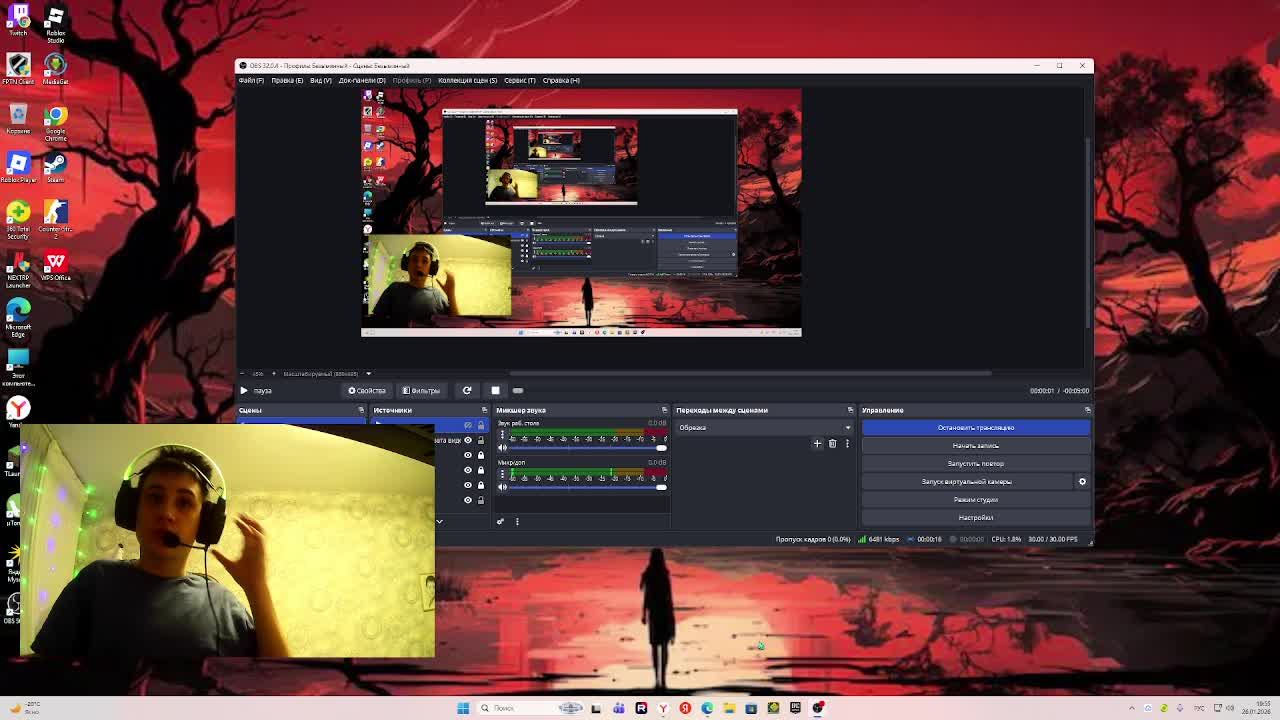
Task: Open the File menu in OBS
Action: pos(251,80)
